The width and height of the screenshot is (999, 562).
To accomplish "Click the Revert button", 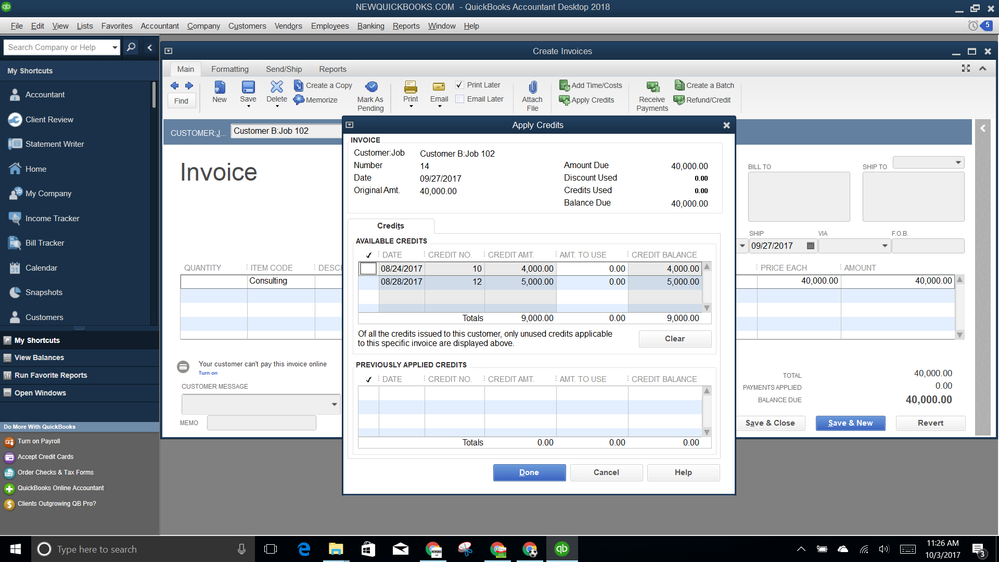I will [930, 422].
